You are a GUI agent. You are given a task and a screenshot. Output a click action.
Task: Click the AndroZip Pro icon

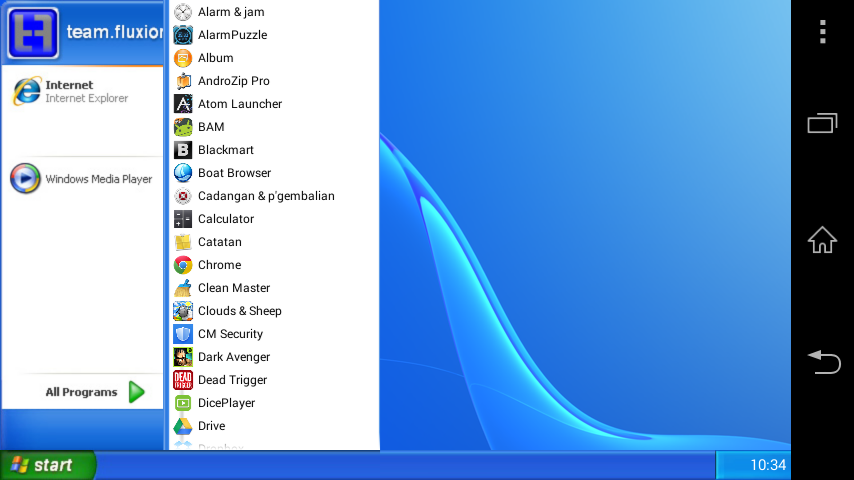(x=183, y=81)
